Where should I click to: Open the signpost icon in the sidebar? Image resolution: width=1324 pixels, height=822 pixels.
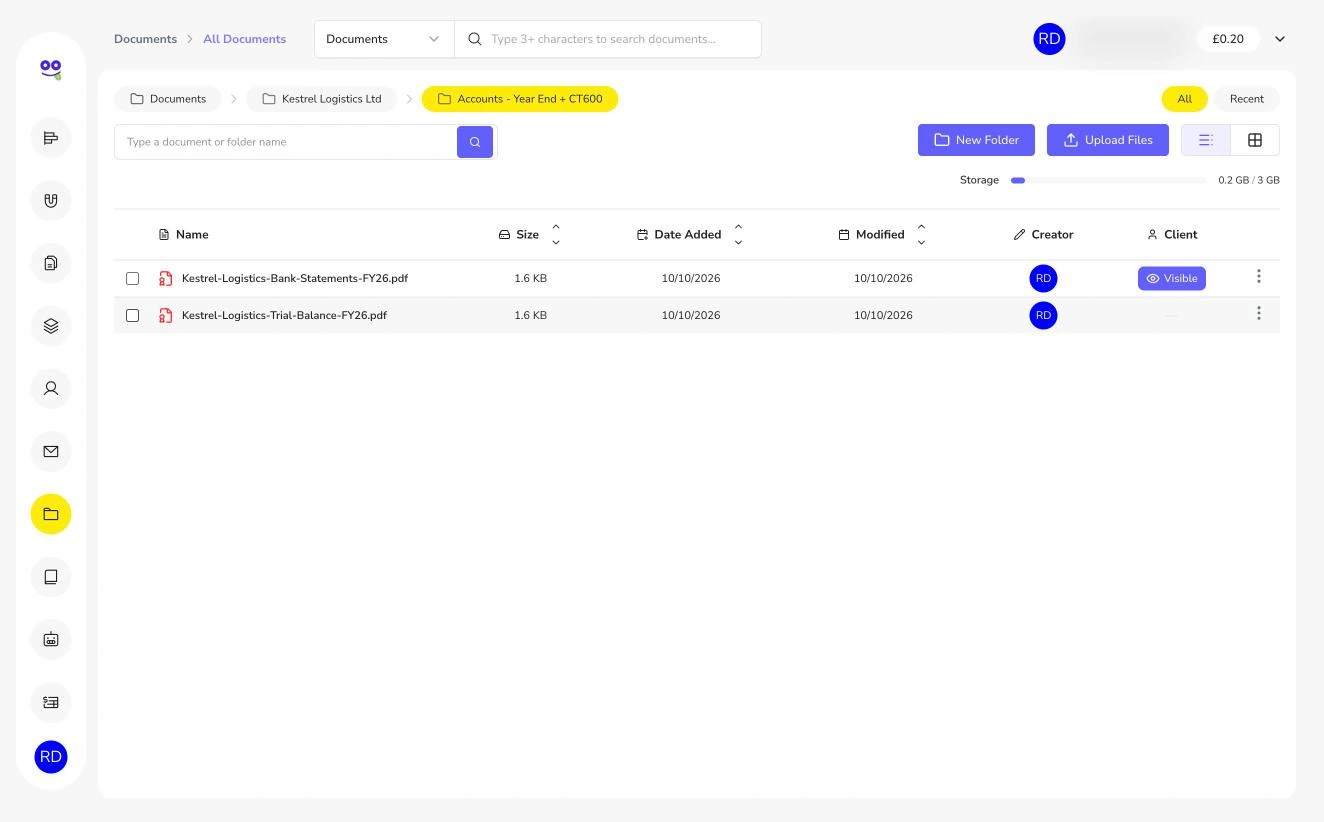tap(51, 138)
